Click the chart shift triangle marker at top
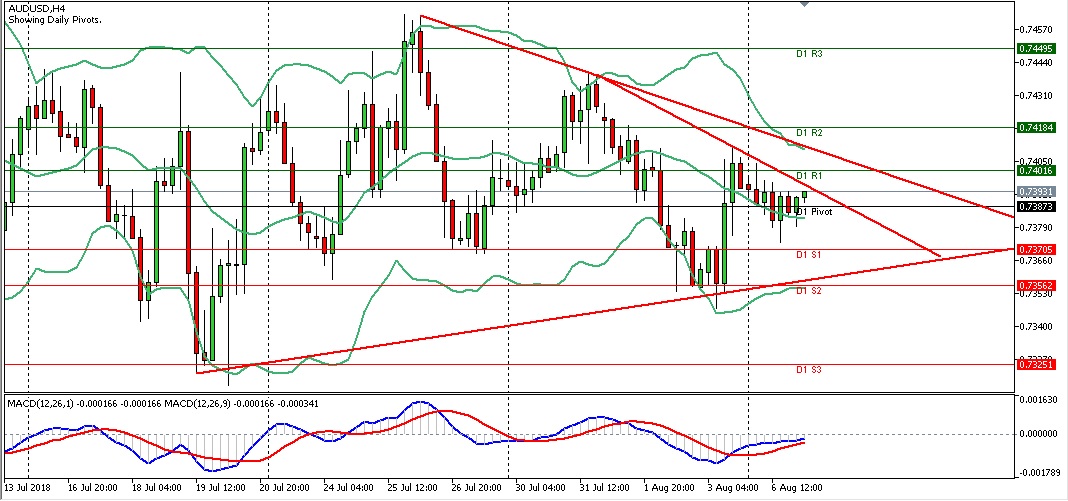The image size is (1068, 501). coord(804,3)
